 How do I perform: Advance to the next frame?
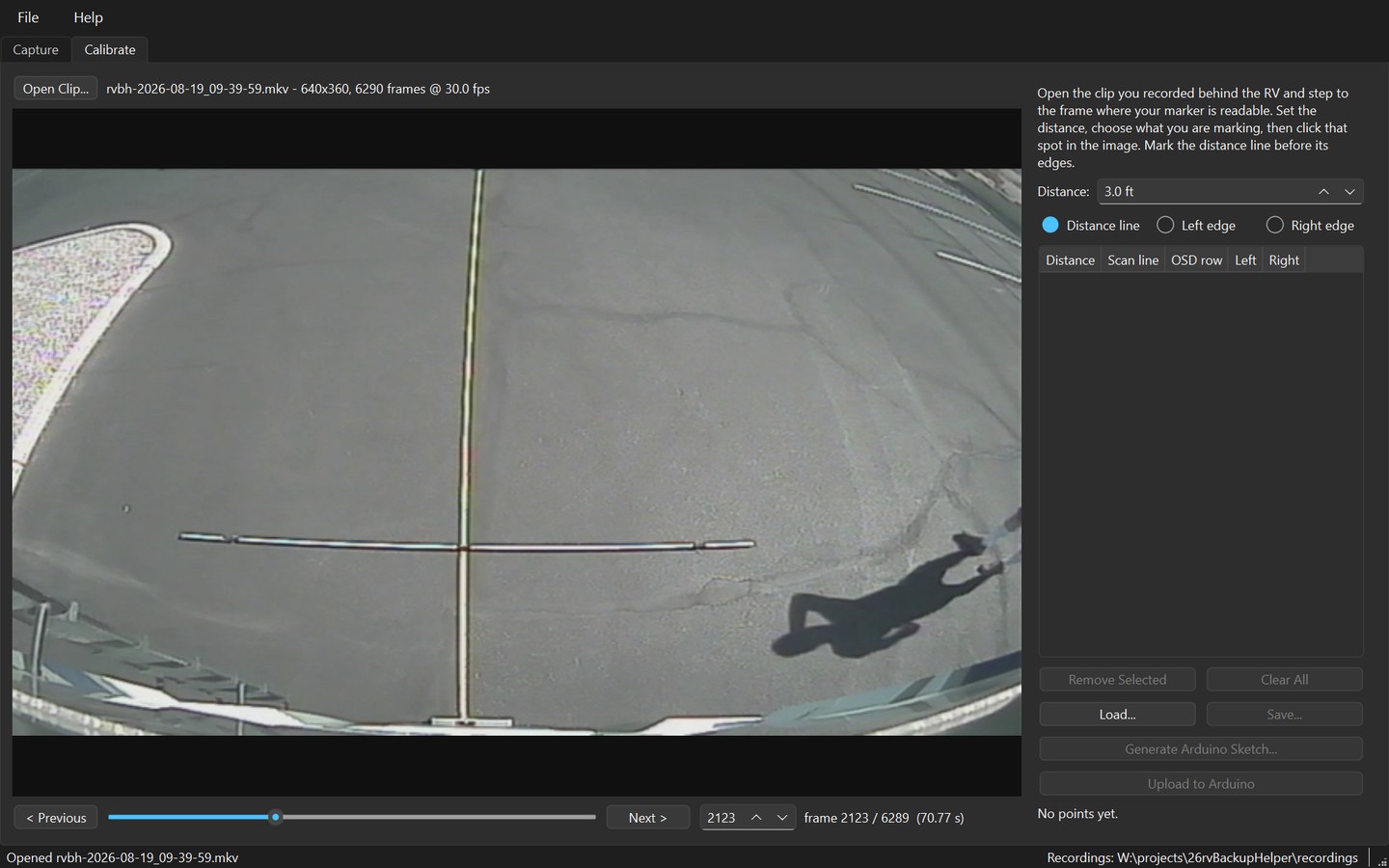(647, 818)
